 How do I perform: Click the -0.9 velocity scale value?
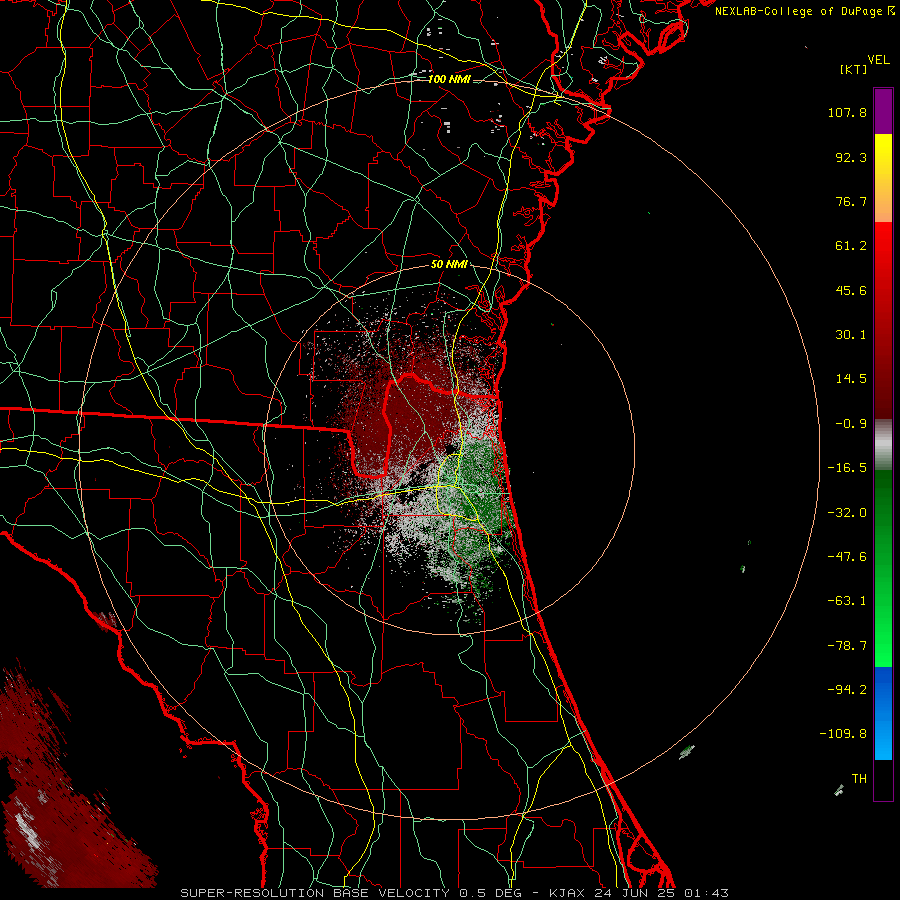coord(851,424)
